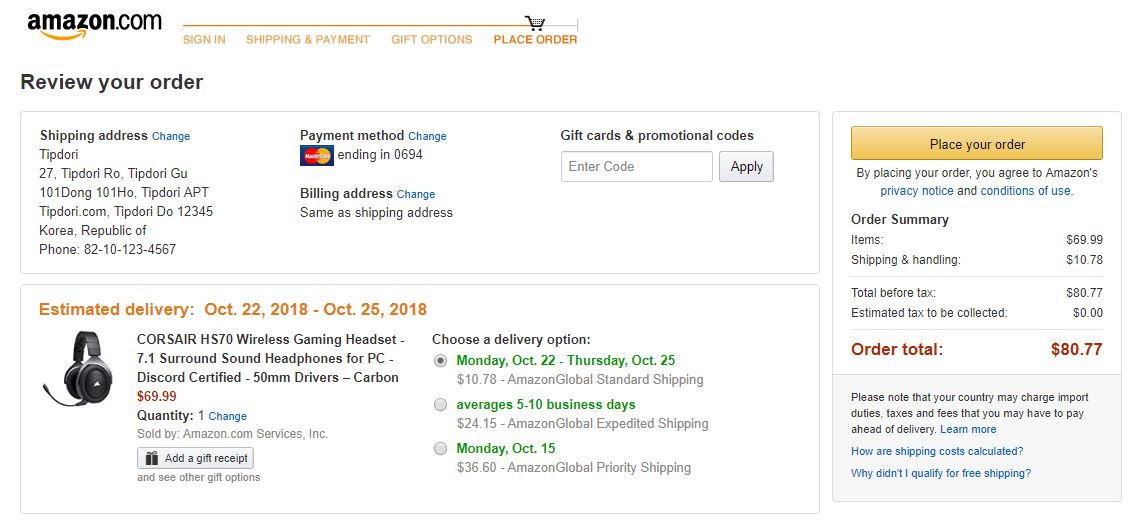This screenshot has height=522, width=1137.
Task: Change the billing address
Action: (x=416, y=194)
